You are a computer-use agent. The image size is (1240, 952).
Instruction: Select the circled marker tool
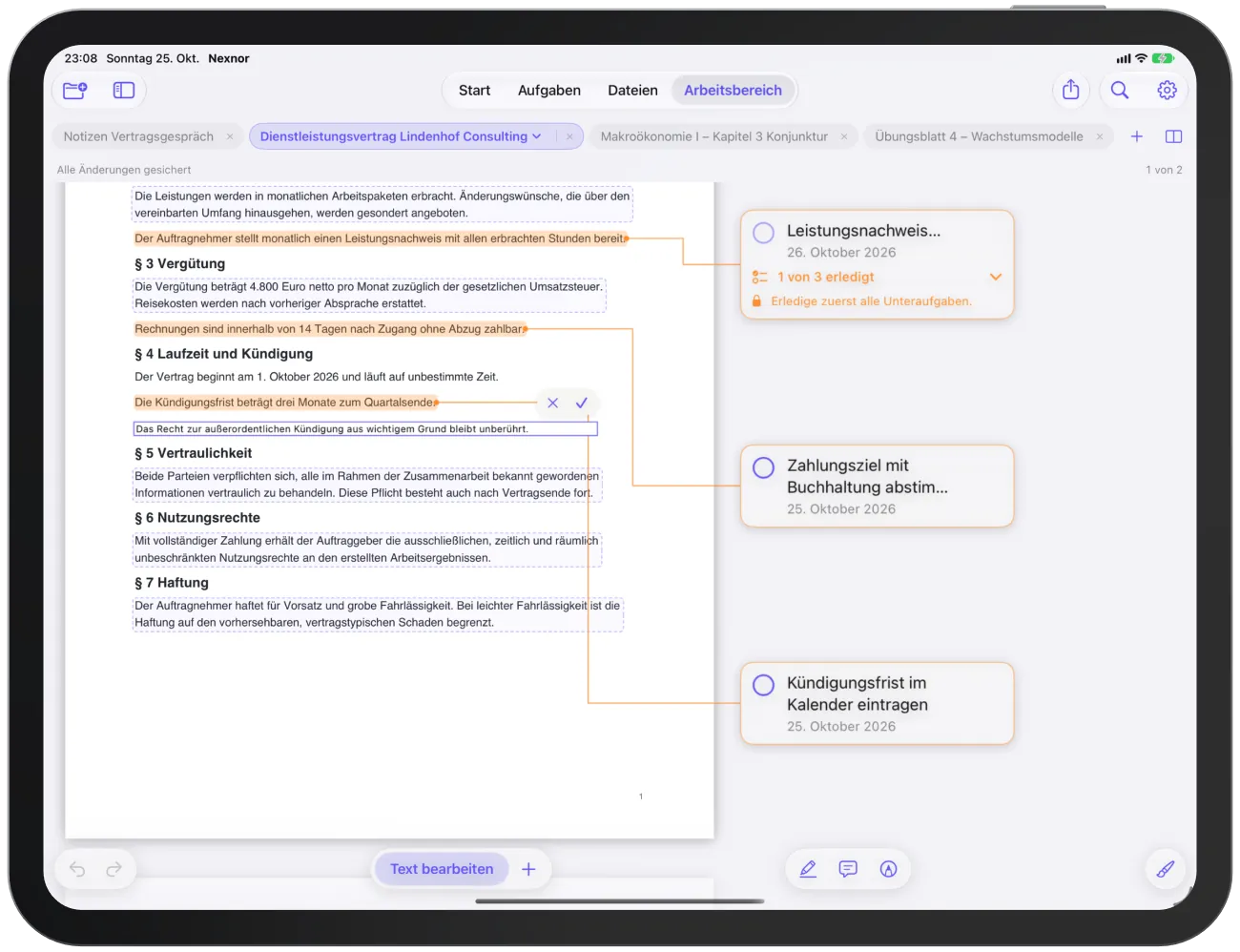tap(889, 869)
